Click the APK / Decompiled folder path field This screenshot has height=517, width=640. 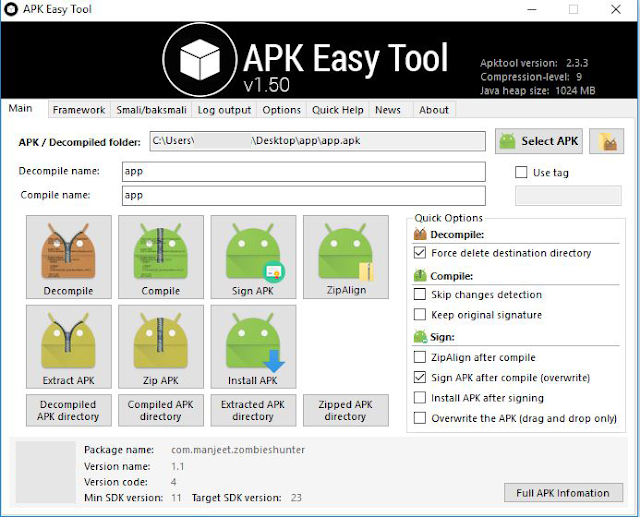point(318,141)
